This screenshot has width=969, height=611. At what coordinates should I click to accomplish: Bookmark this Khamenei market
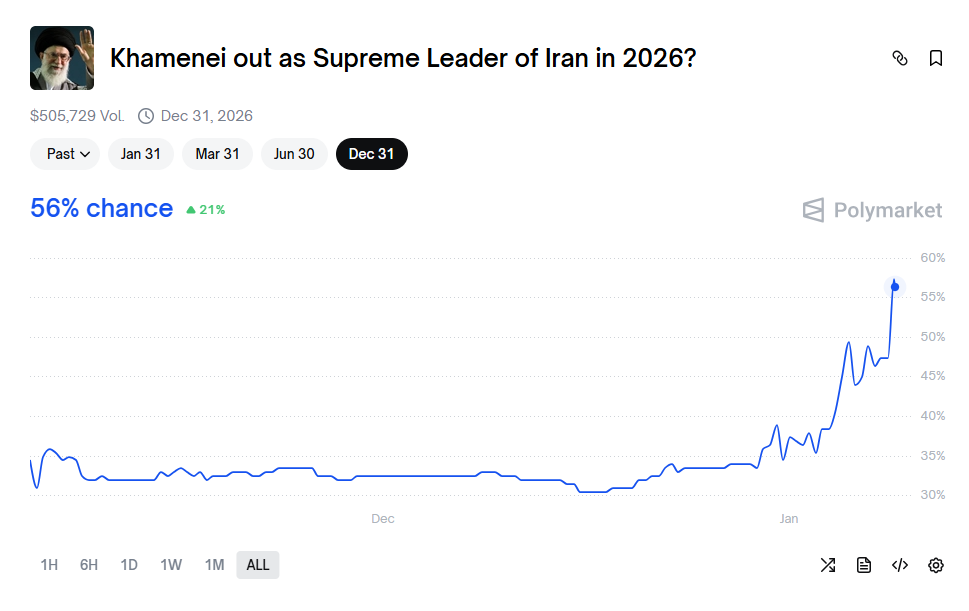point(936,58)
